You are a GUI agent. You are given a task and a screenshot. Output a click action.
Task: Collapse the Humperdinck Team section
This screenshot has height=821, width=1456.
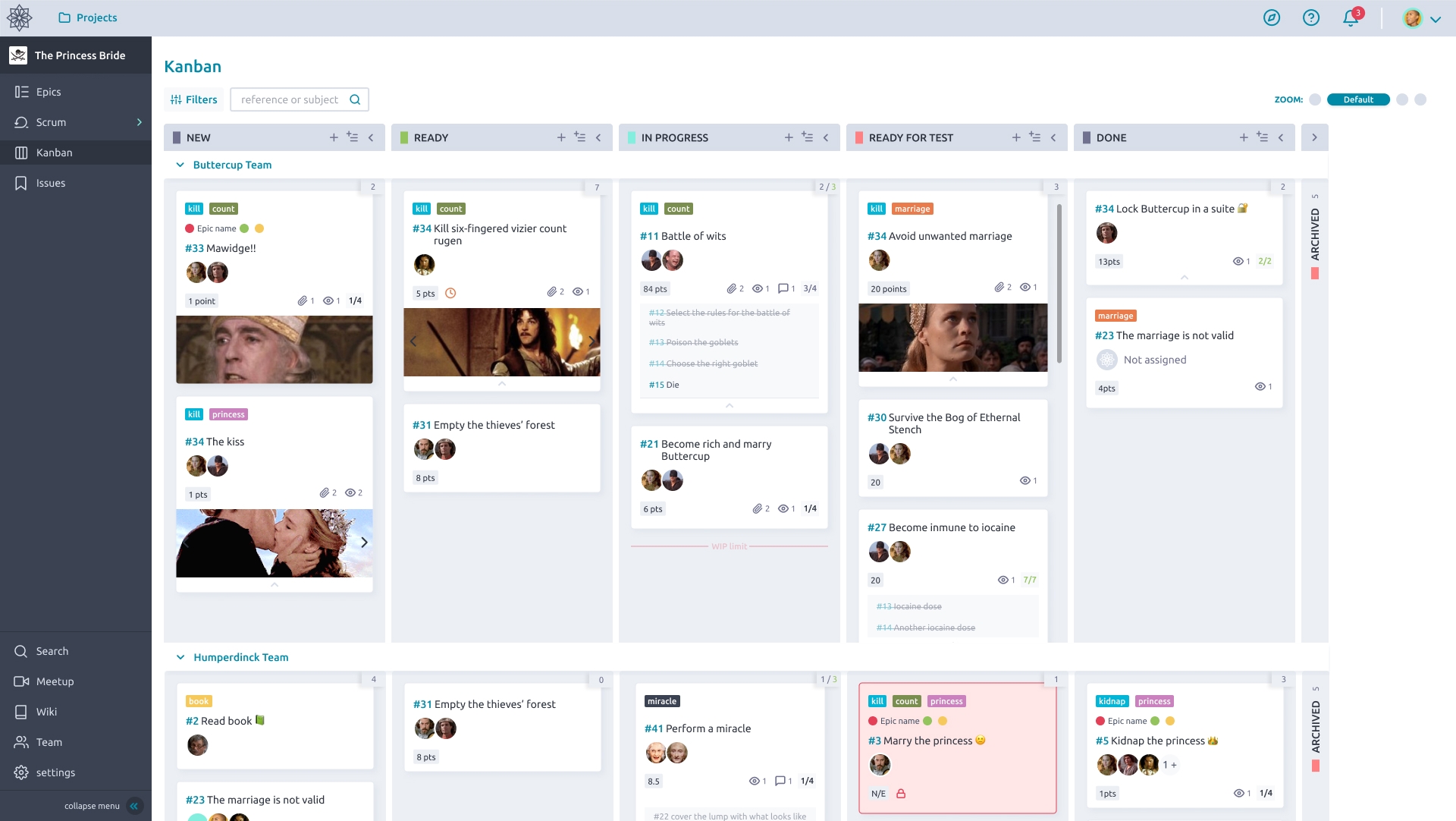coord(180,657)
